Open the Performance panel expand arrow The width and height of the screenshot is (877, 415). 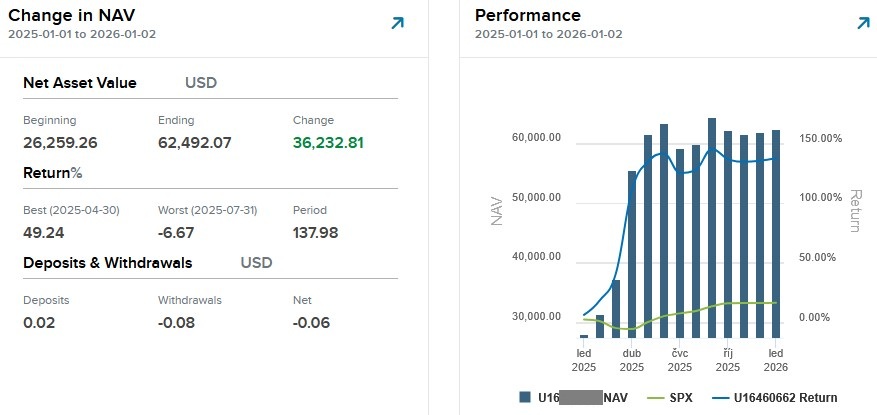(863, 23)
